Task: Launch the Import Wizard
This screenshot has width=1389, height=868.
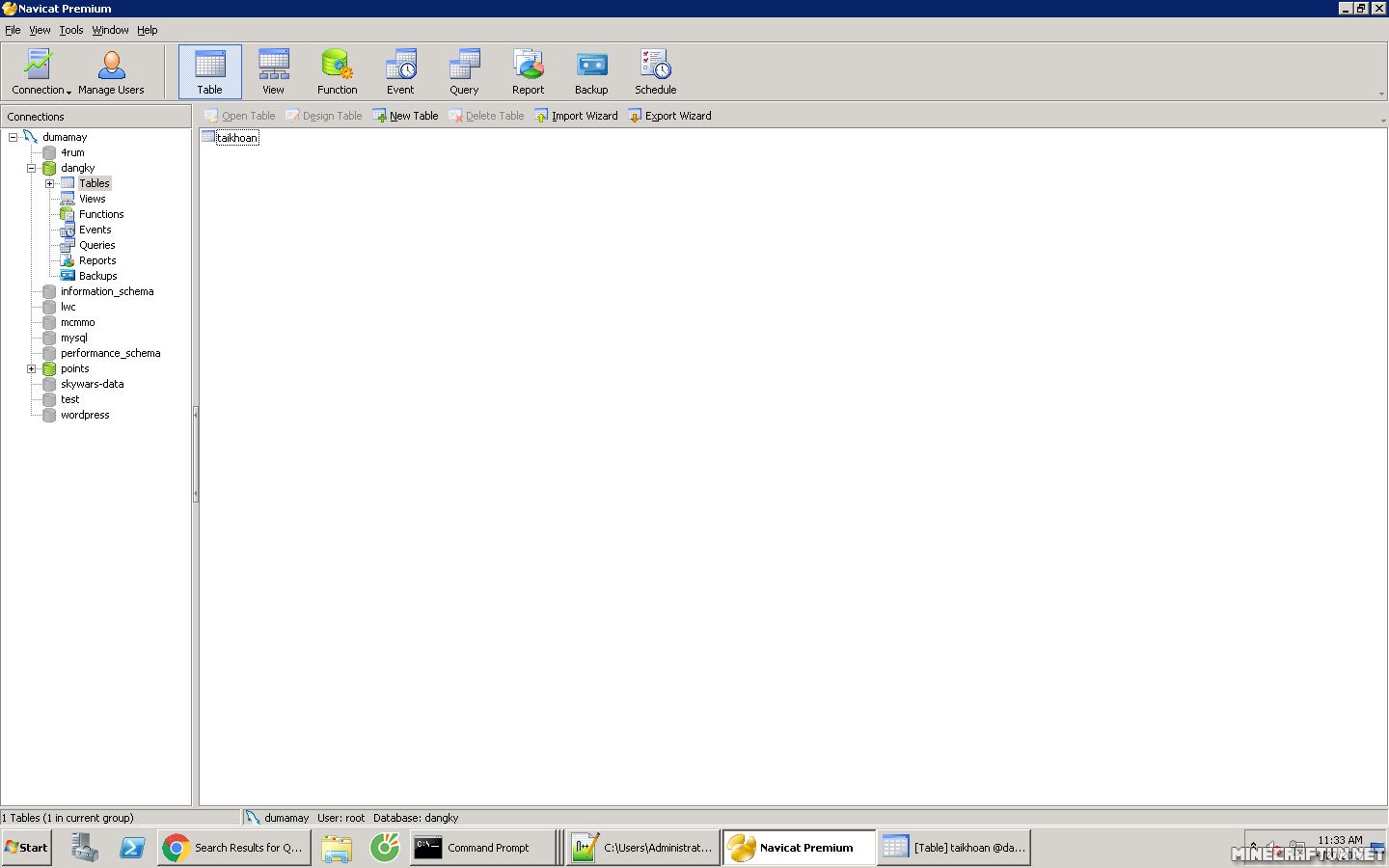Action: click(x=576, y=116)
